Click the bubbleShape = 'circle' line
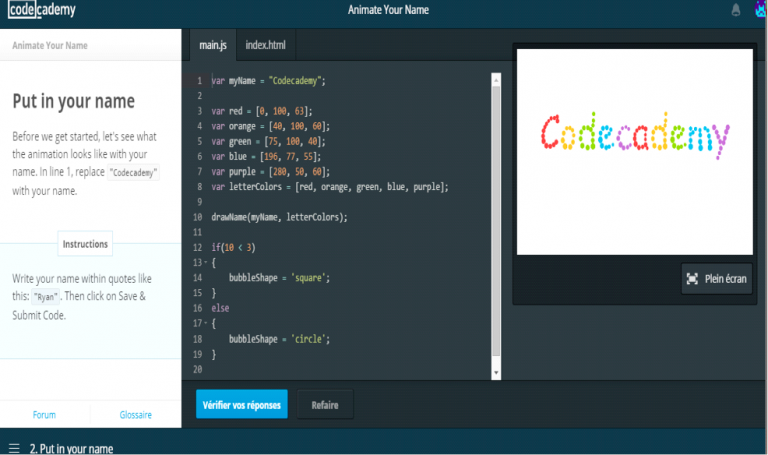 pyautogui.click(x=279, y=339)
